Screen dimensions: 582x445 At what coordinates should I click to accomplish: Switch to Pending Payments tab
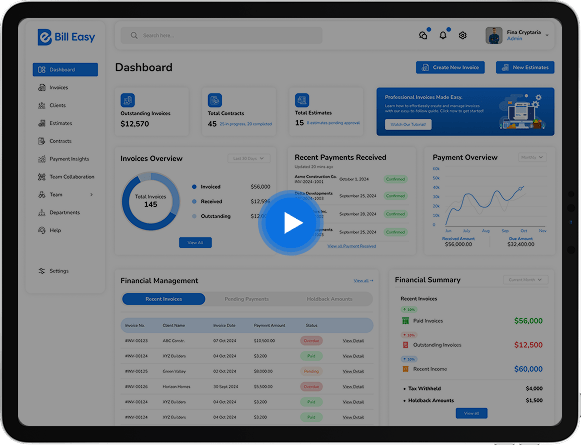click(x=246, y=299)
